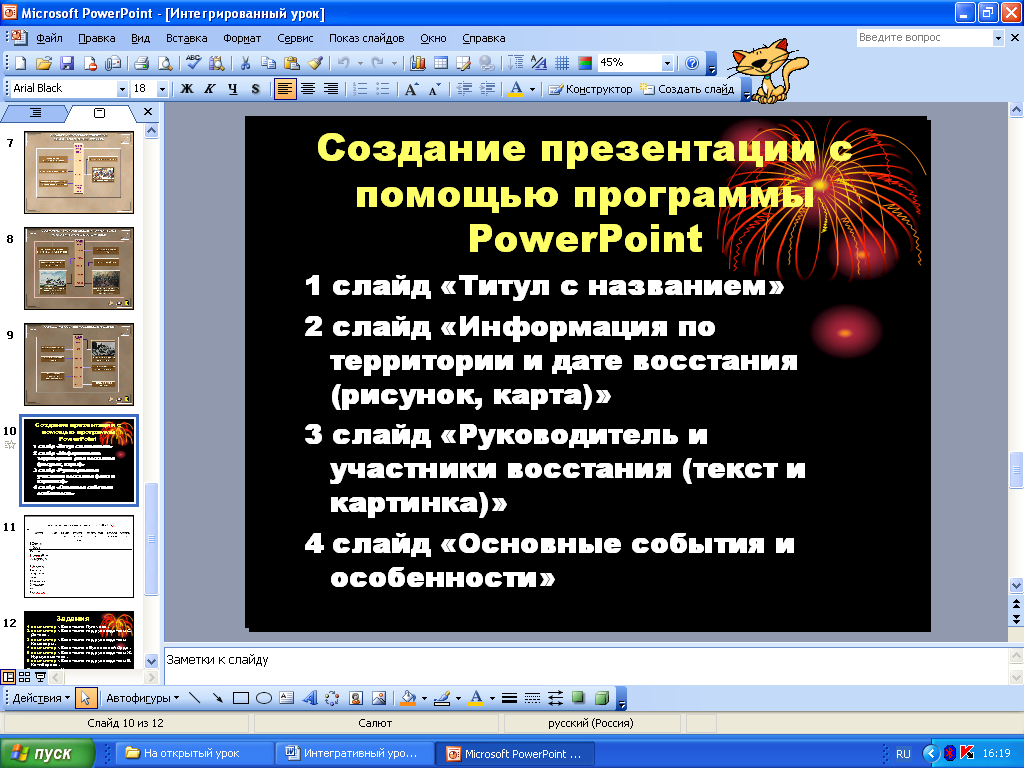Open the пуск Start menu
Viewport: 1024px width, 768px height.
[46, 753]
